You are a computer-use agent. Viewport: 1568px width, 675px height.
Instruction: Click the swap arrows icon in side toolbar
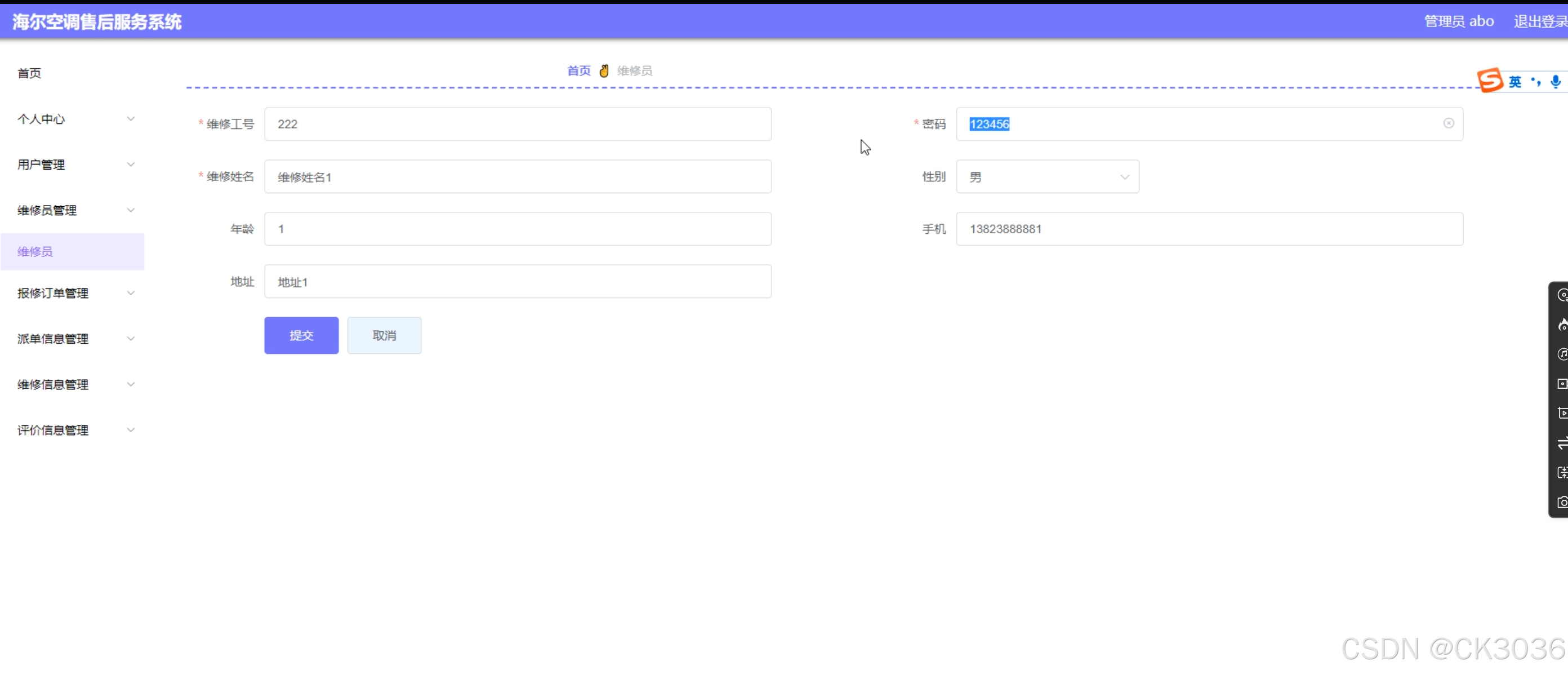(x=1562, y=443)
